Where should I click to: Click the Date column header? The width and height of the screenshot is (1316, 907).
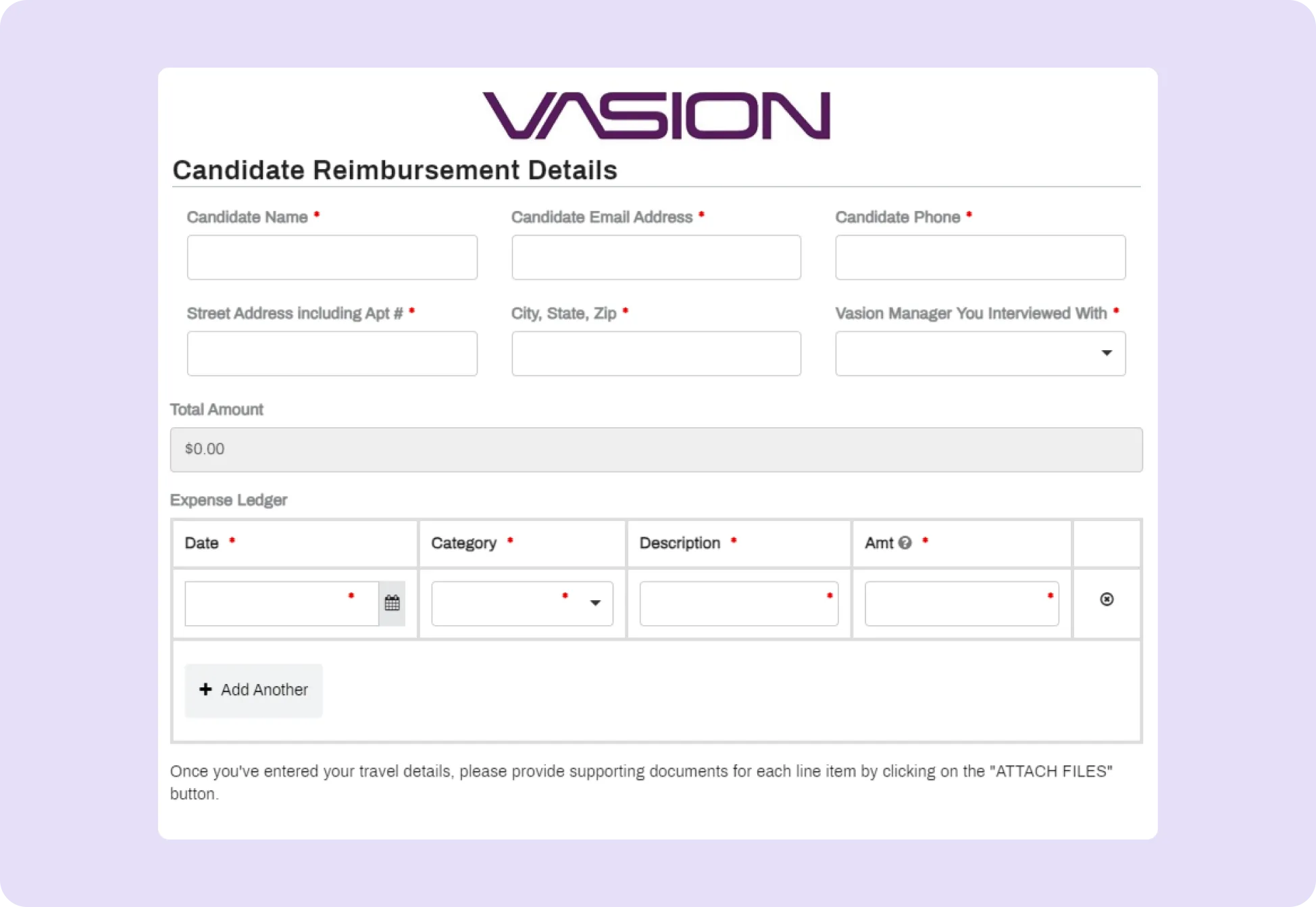[201, 543]
